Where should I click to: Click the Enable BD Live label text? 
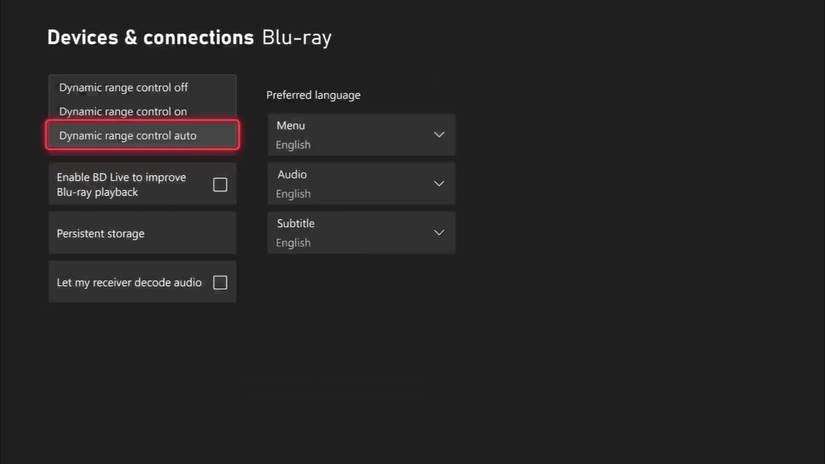(121, 185)
